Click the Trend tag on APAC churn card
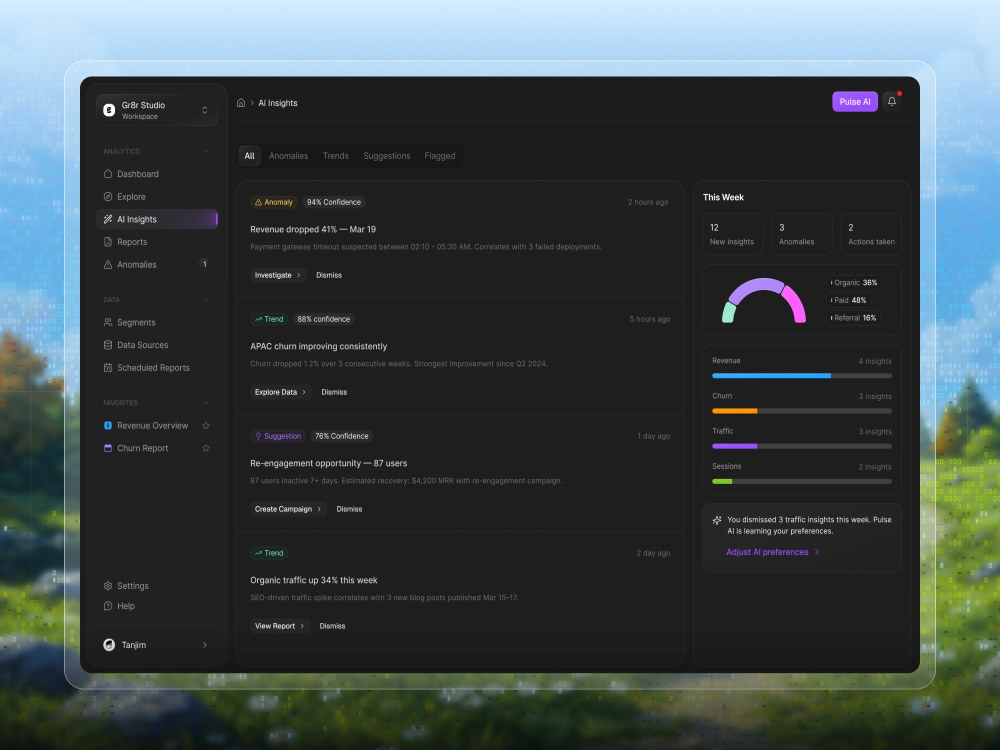The height and width of the screenshot is (750, 1000). click(269, 319)
